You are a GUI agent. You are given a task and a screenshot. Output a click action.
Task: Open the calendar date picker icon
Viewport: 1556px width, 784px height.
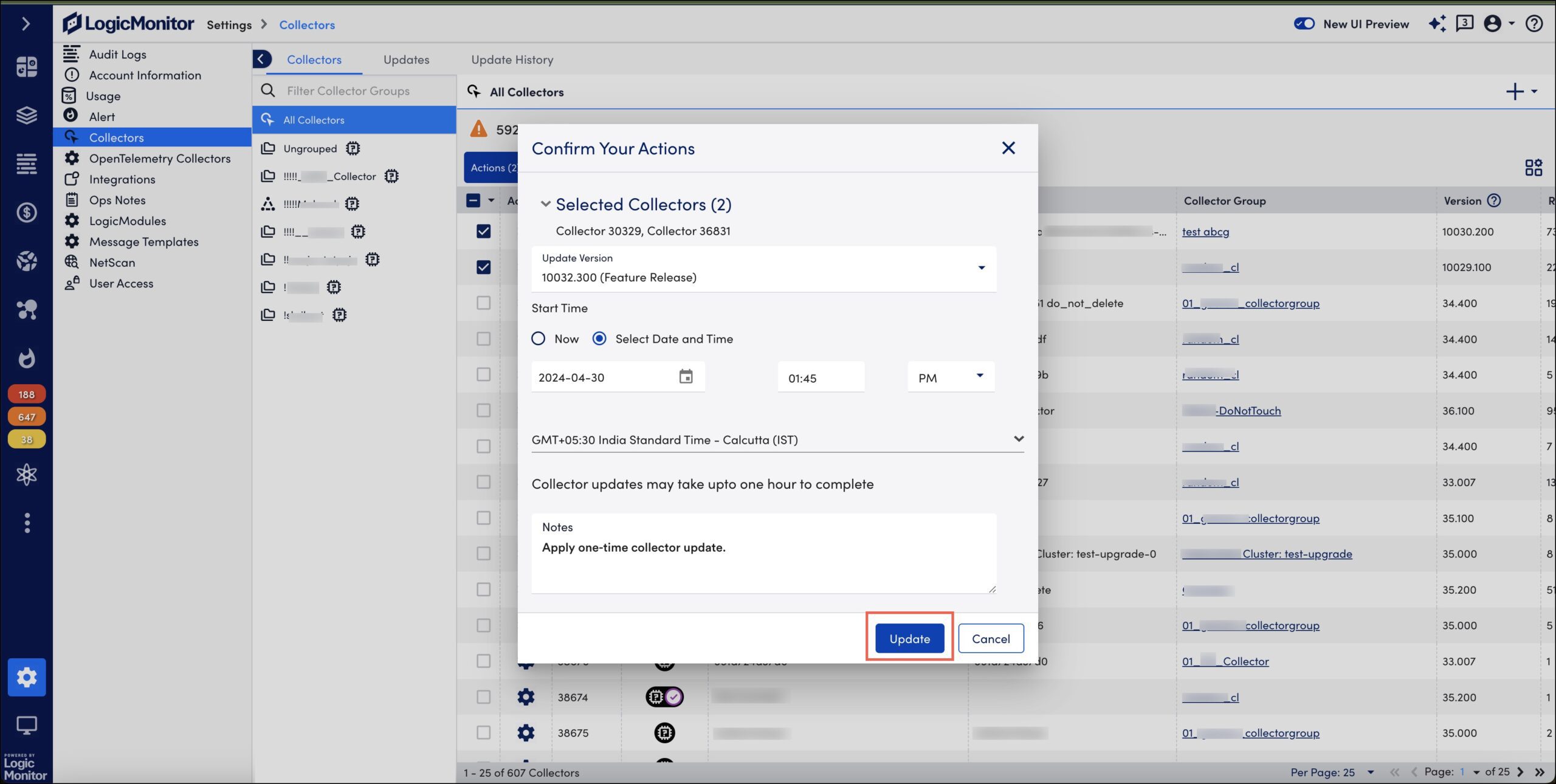pyautogui.click(x=686, y=377)
